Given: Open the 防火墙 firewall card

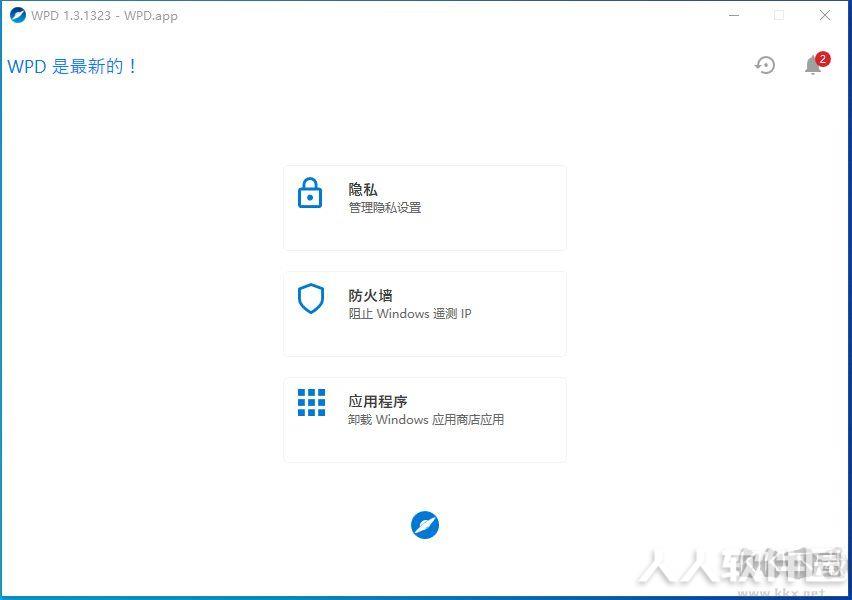Looking at the screenshot, I should tap(425, 314).
